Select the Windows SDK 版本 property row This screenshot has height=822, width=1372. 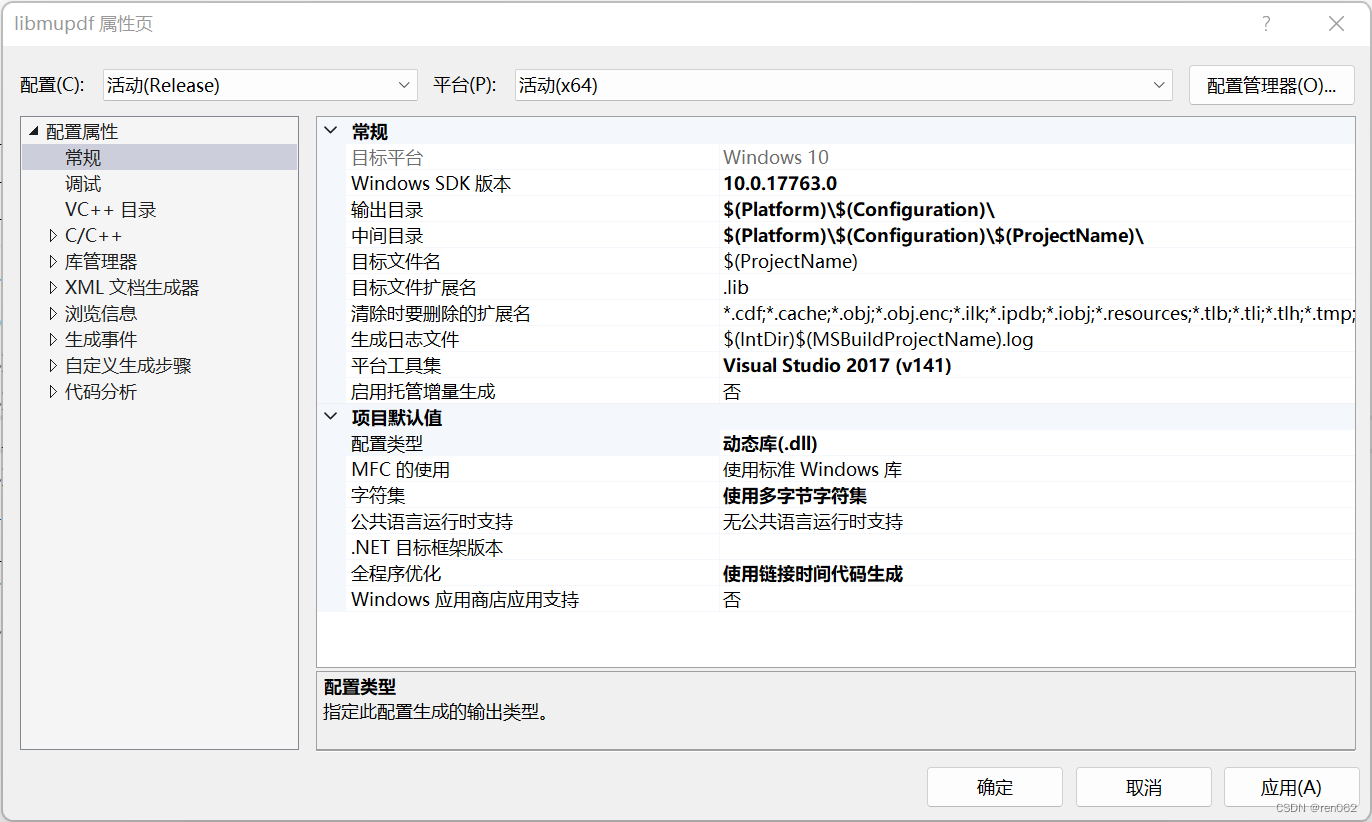point(500,183)
